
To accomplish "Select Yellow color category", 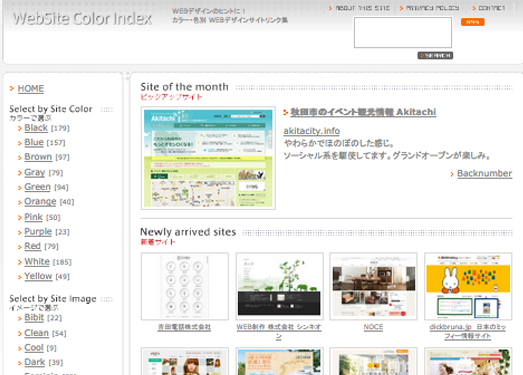I will (x=38, y=276).
